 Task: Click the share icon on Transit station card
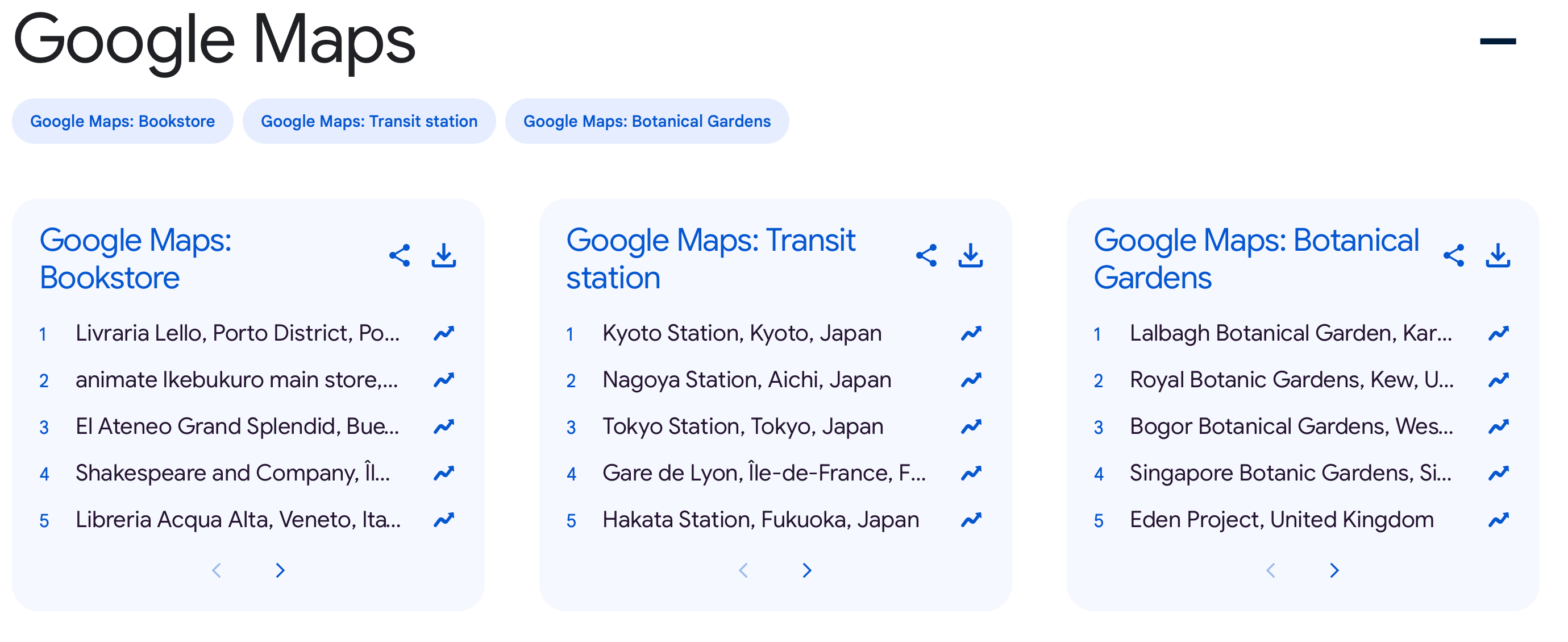[928, 256]
